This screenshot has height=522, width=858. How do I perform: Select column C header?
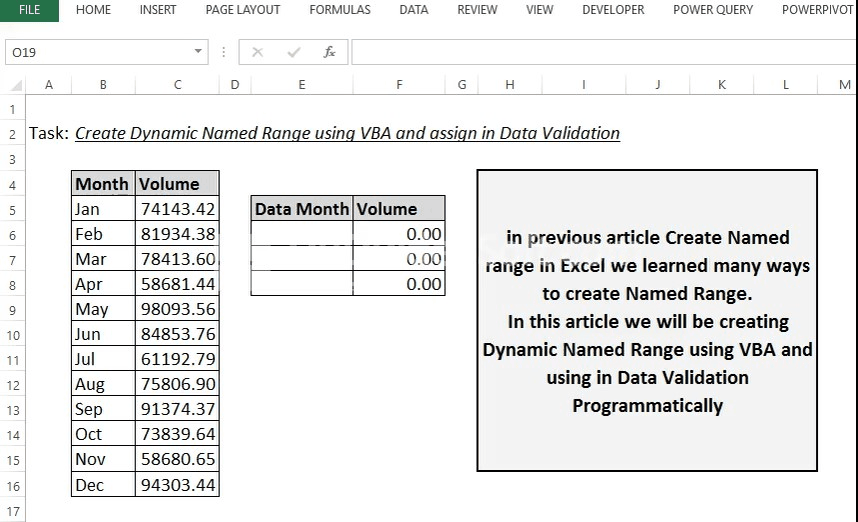tap(177, 85)
